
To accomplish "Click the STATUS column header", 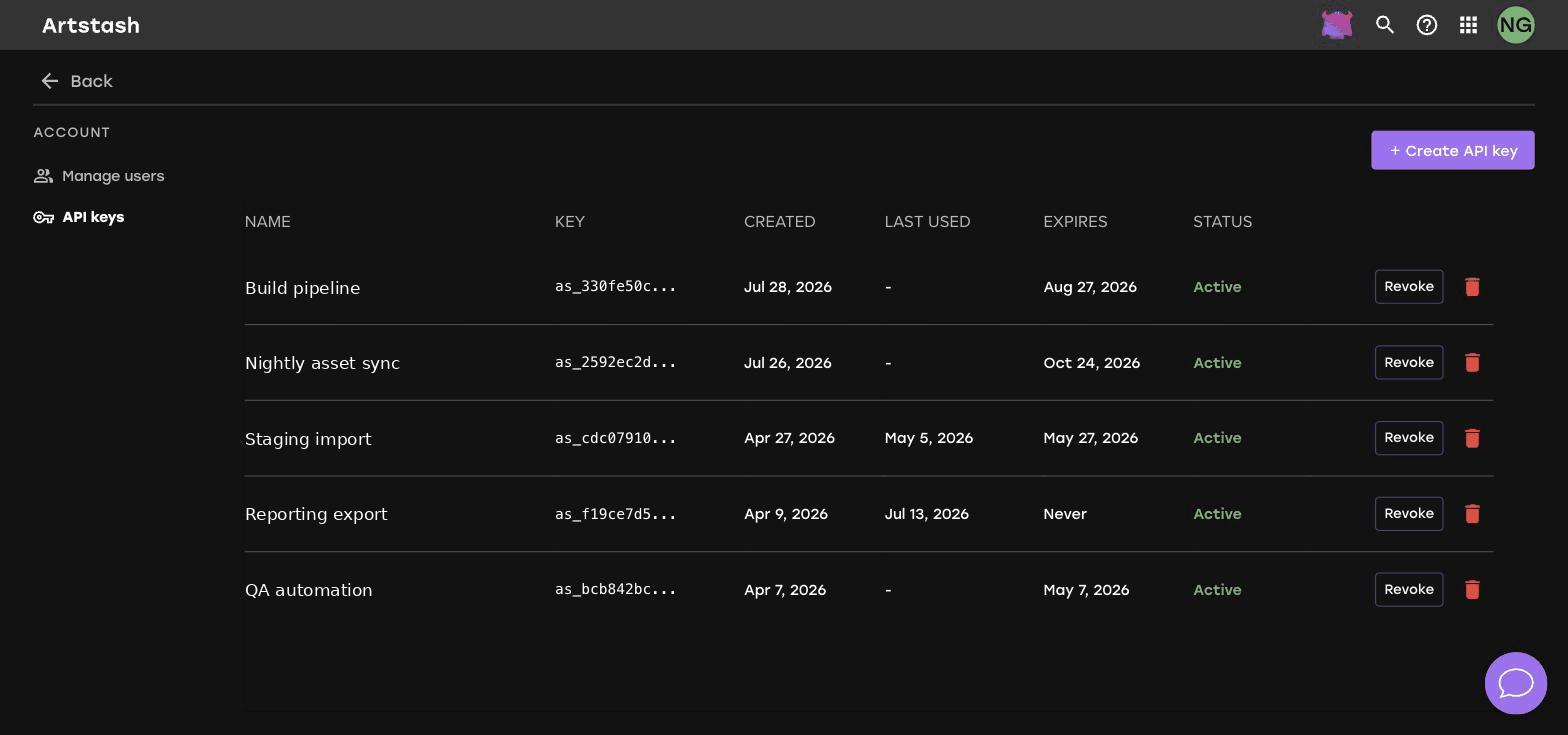I will tap(1223, 222).
